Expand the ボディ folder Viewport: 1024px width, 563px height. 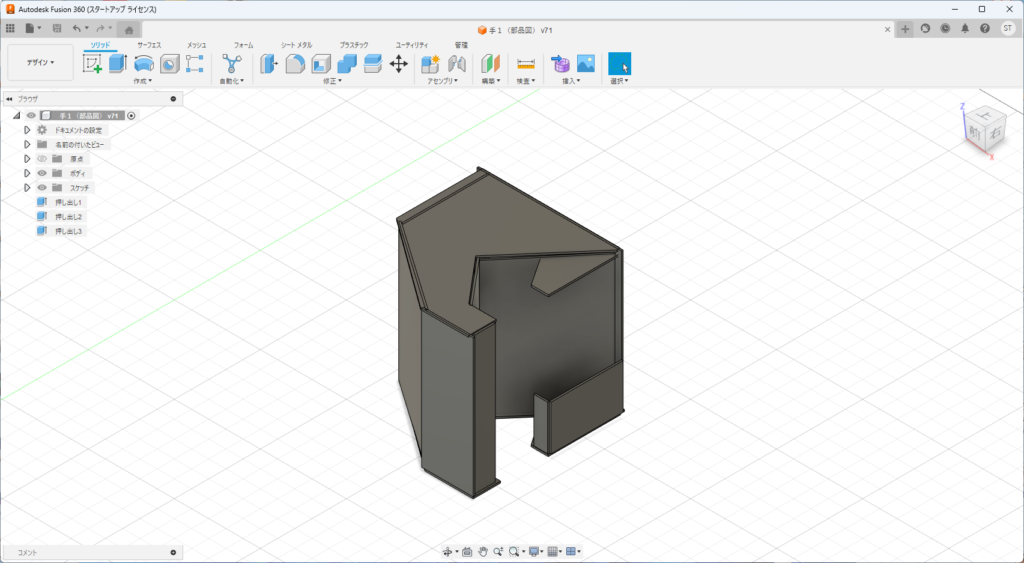coord(27,173)
